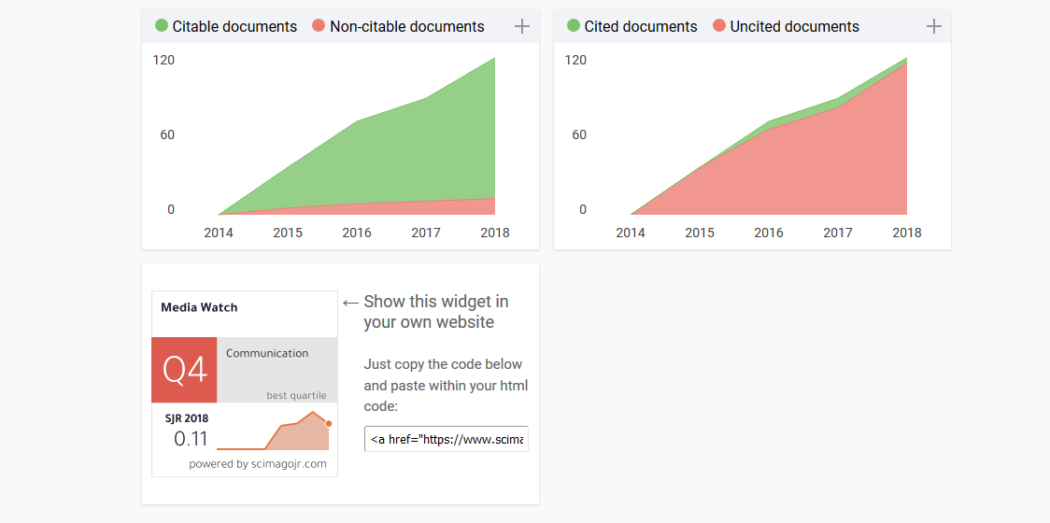The width and height of the screenshot is (1050, 523).
Task: Toggle the red Uncited documents legend dot
Action: point(719,26)
